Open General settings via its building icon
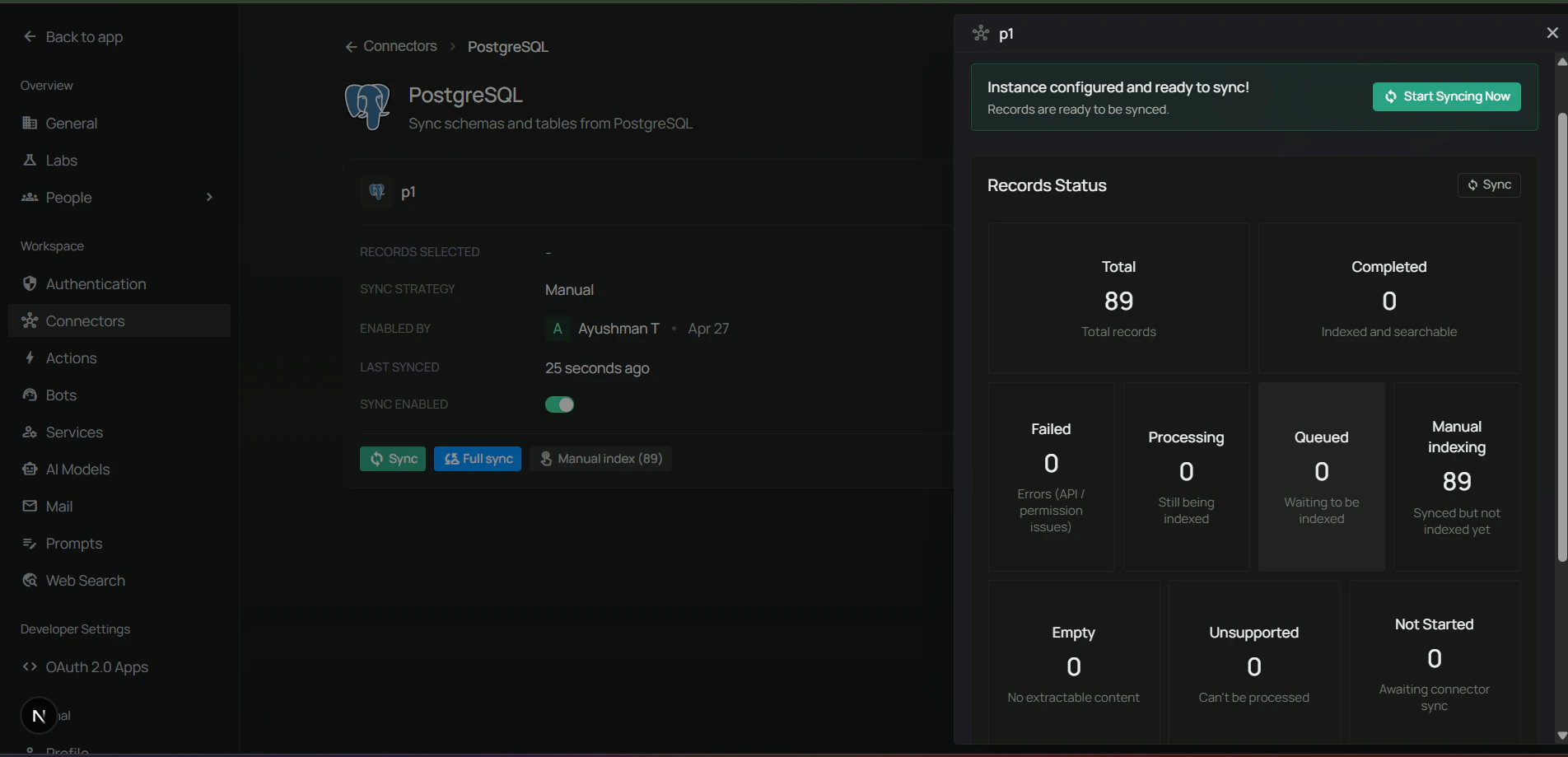1568x757 pixels. 30,123
